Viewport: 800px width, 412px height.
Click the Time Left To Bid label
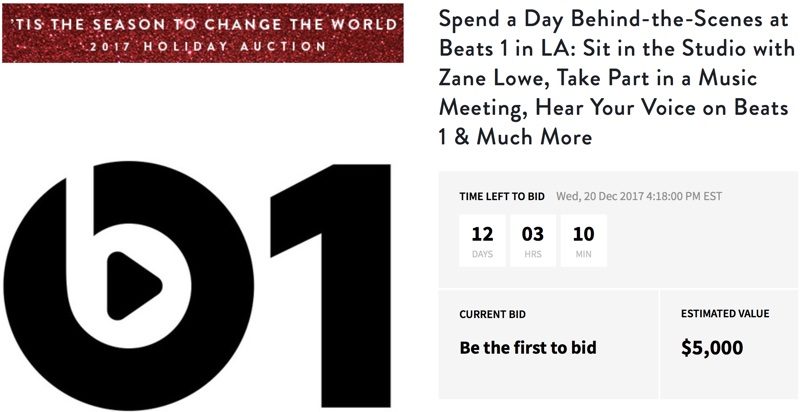pyautogui.click(x=502, y=196)
